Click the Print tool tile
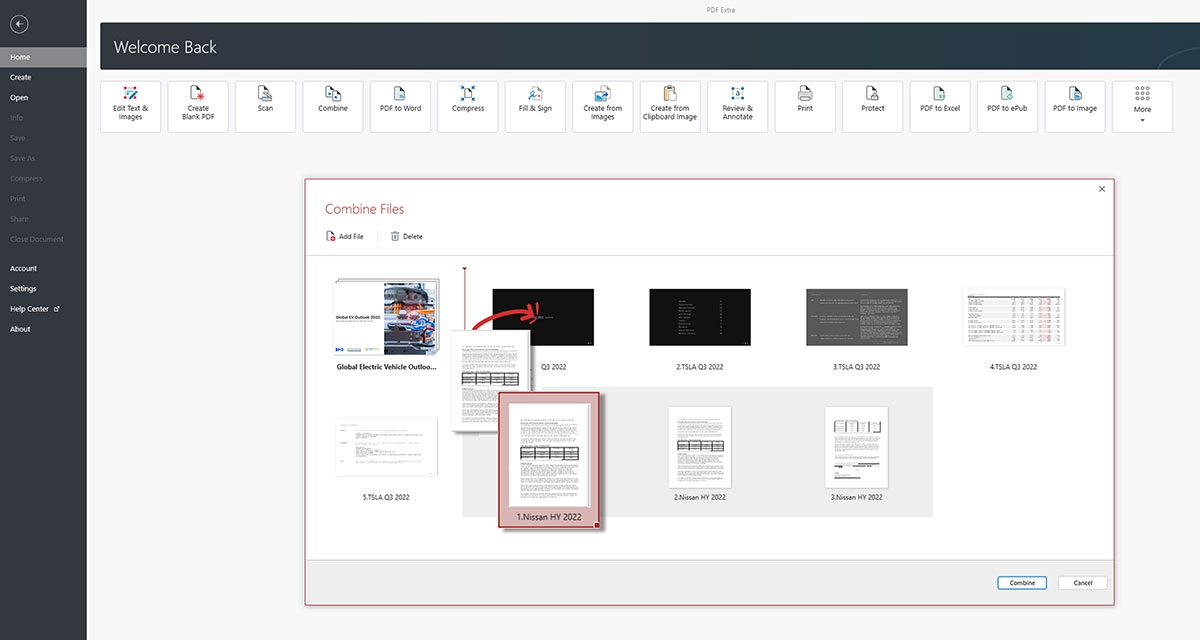1200x640 pixels. click(805, 106)
